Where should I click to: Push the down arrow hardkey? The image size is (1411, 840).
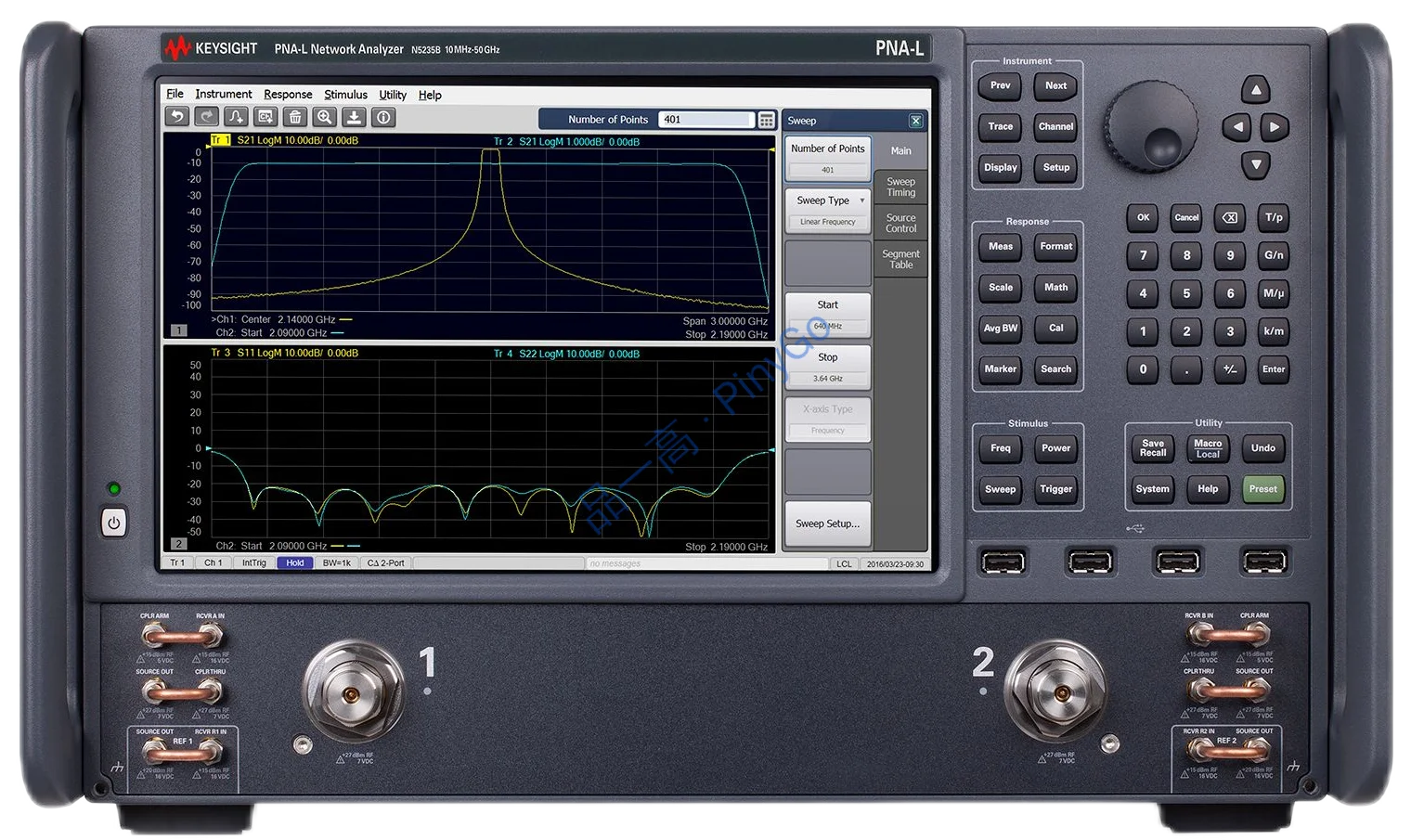pyautogui.click(x=1256, y=165)
